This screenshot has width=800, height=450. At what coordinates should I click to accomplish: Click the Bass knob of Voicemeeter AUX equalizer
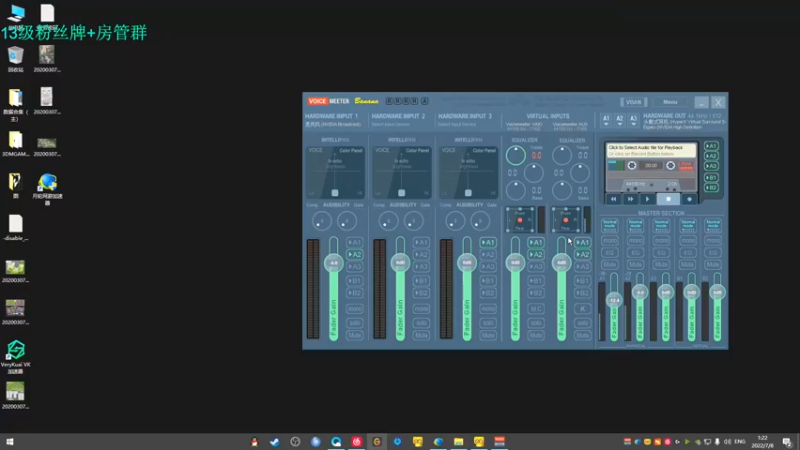(561, 191)
